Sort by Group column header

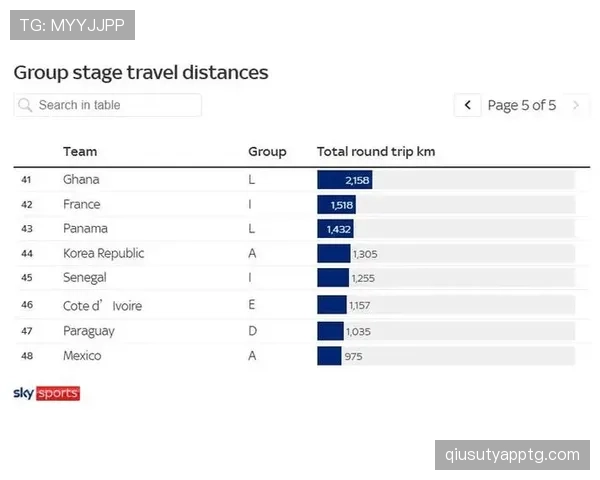[x=267, y=152]
